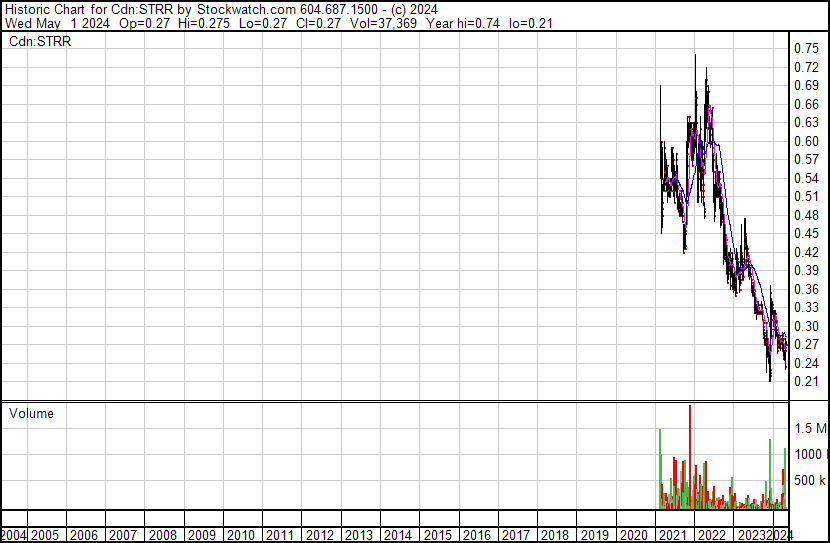This screenshot has width=830, height=543.
Task: Select the 2010 year marker
Action: [241, 534]
